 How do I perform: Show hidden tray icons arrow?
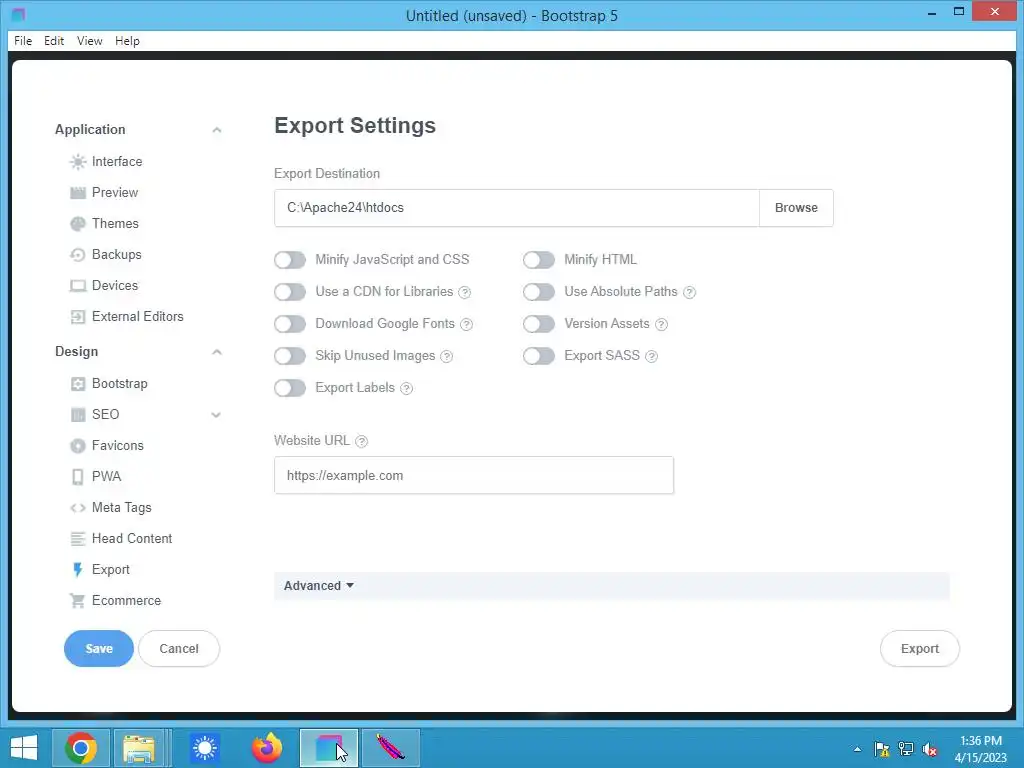[857, 749]
